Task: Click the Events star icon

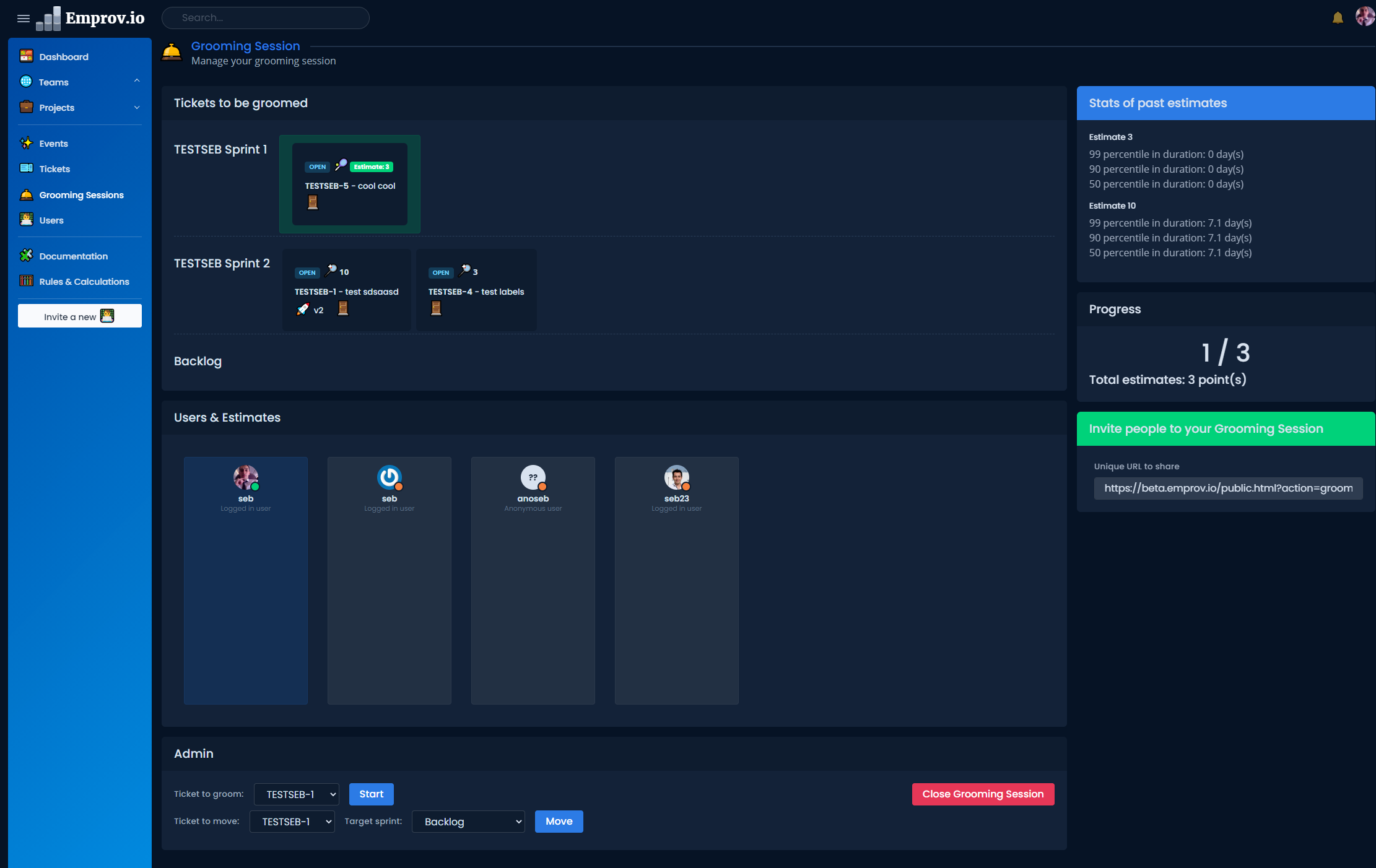Action: pos(26,143)
